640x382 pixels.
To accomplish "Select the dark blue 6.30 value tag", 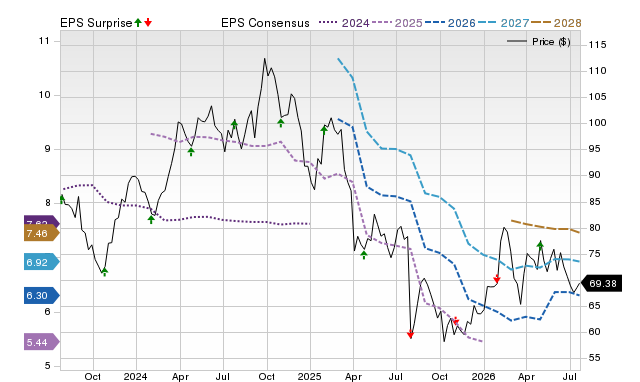I will [42, 295].
